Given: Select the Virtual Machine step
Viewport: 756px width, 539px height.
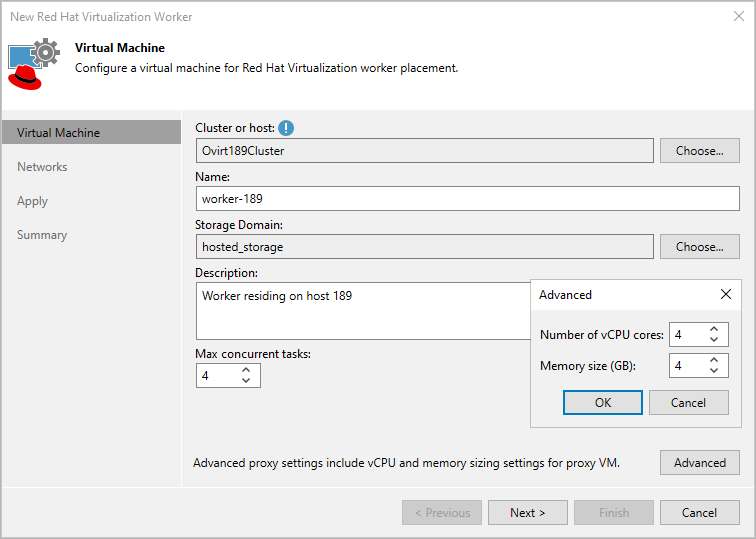Looking at the screenshot, I should click(x=92, y=133).
